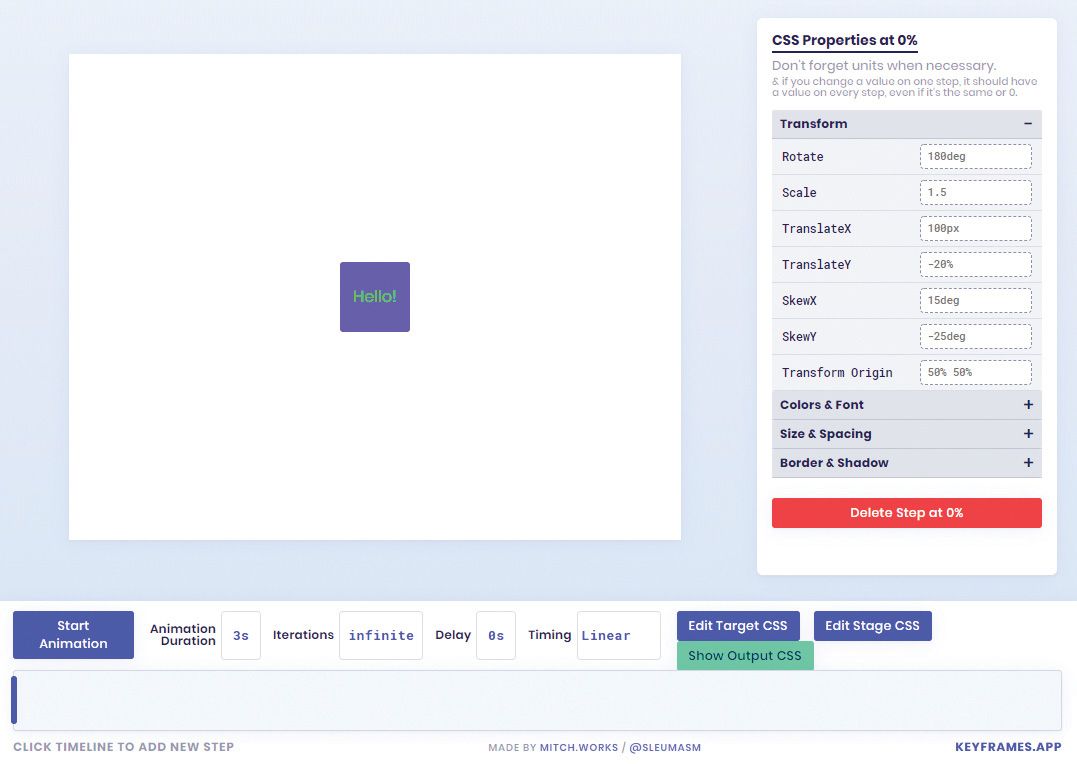Edit the Transform Origin value
The width and height of the screenshot is (1077, 764).
tap(975, 372)
